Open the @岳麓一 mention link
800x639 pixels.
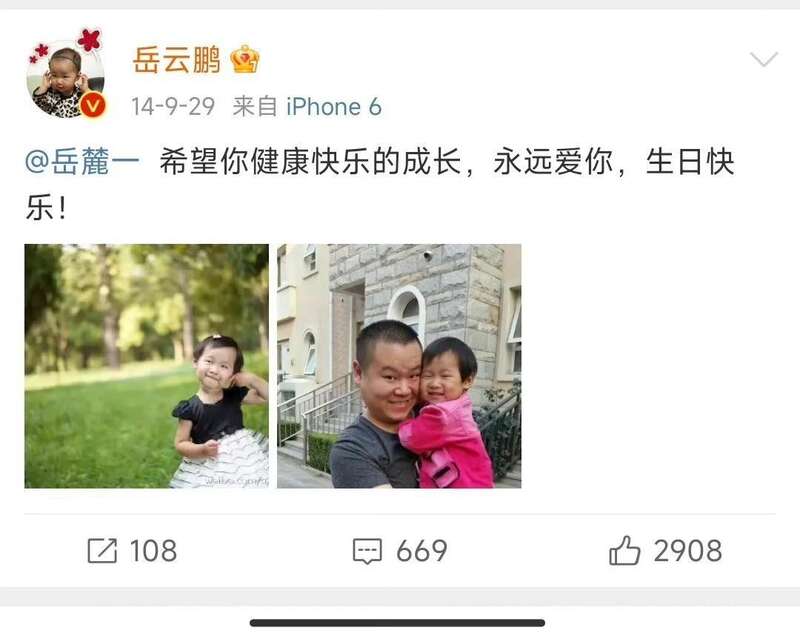coord(82,162)
